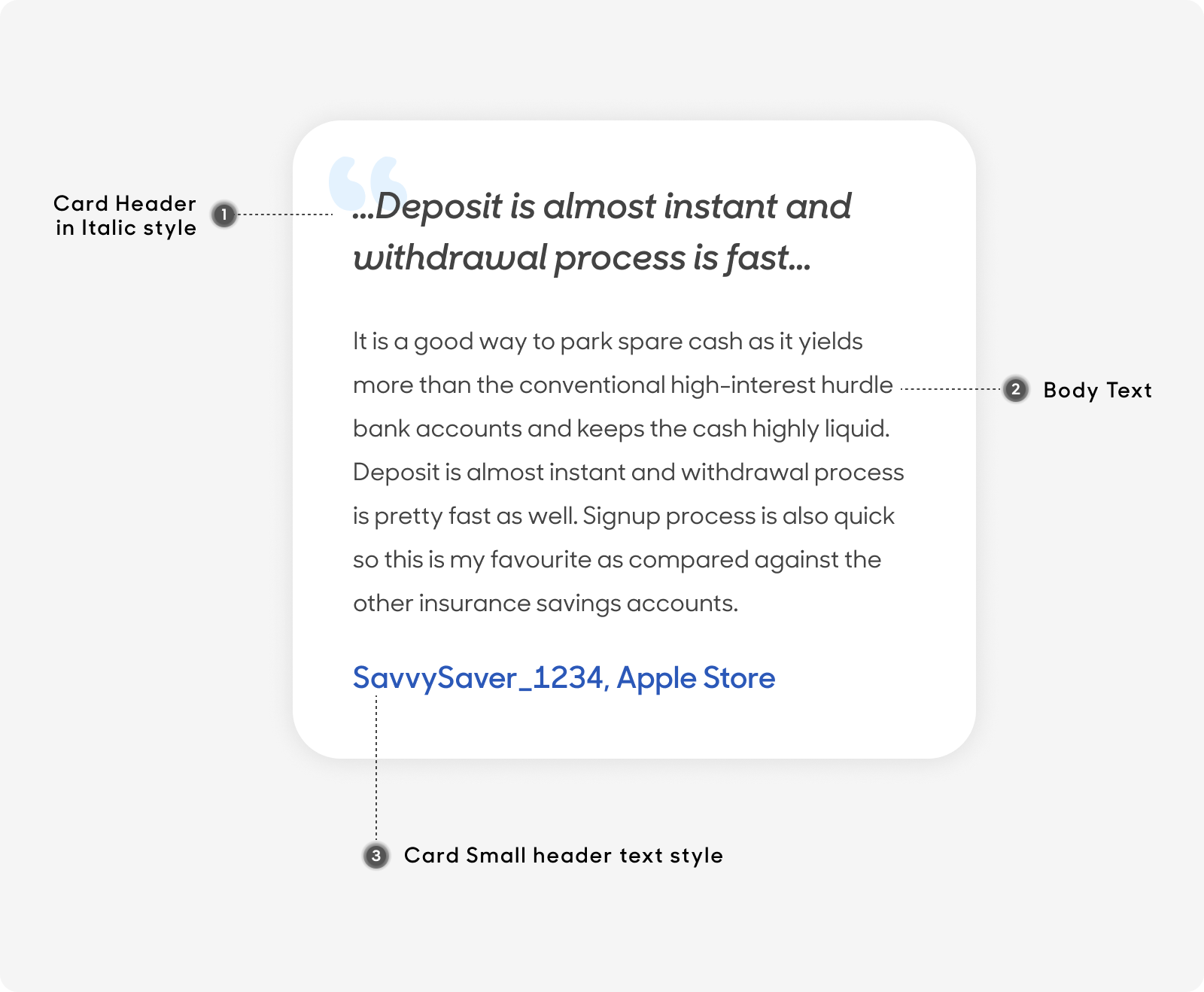Screen dimensions: 1204x992
Task: Click the light blue quotation mark icon
Action: 368,184
